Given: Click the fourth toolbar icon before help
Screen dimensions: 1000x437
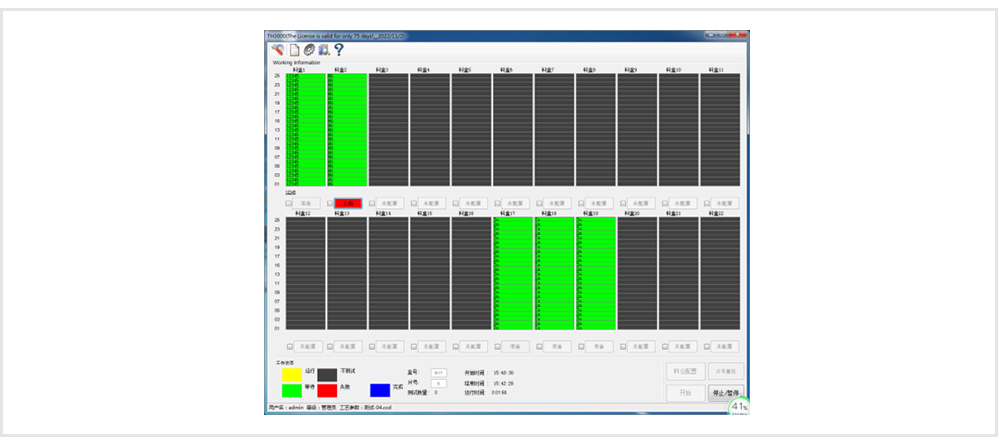Looking at the screenshot, I should (323, 49).
